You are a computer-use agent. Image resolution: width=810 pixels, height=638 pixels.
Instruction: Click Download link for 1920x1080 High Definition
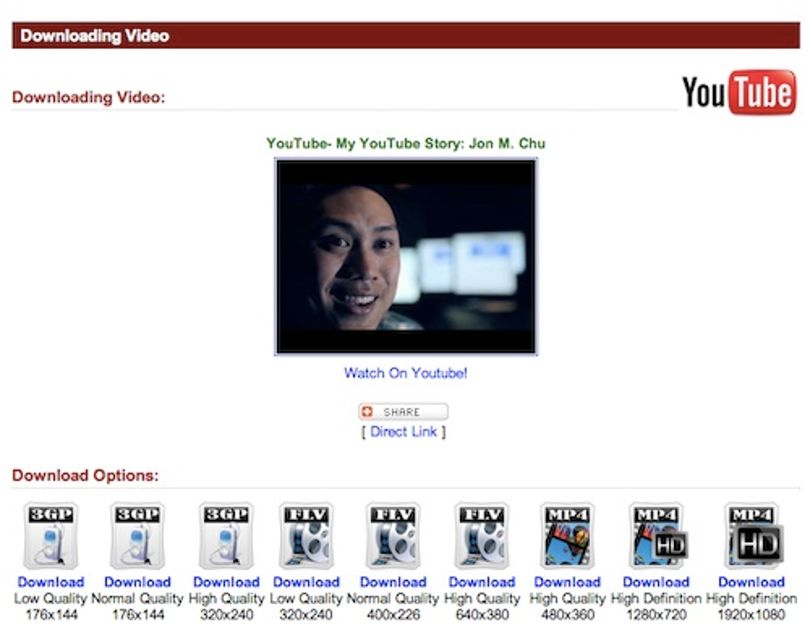(752, 582)
